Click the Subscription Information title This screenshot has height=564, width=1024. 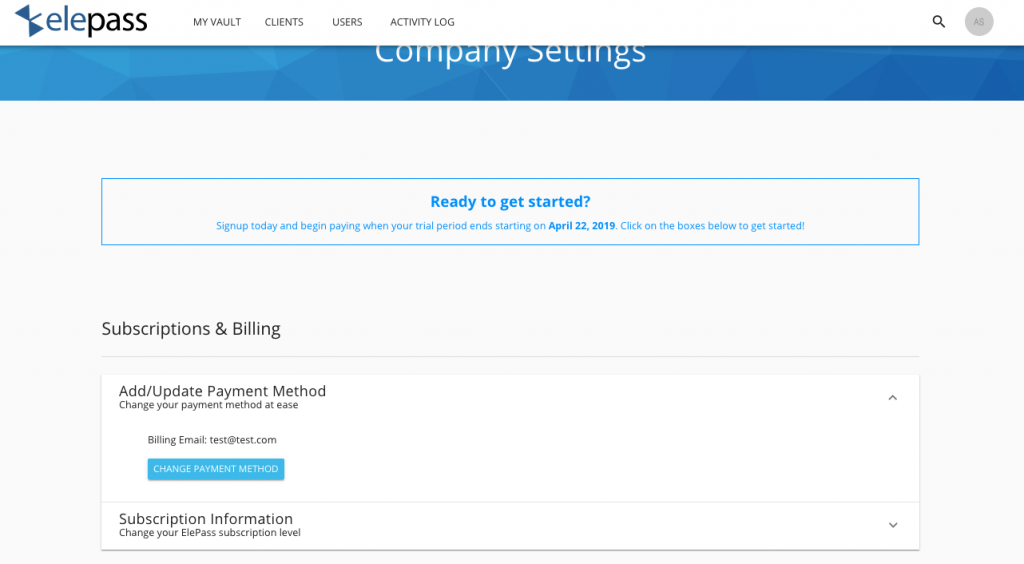pos(206,519)
